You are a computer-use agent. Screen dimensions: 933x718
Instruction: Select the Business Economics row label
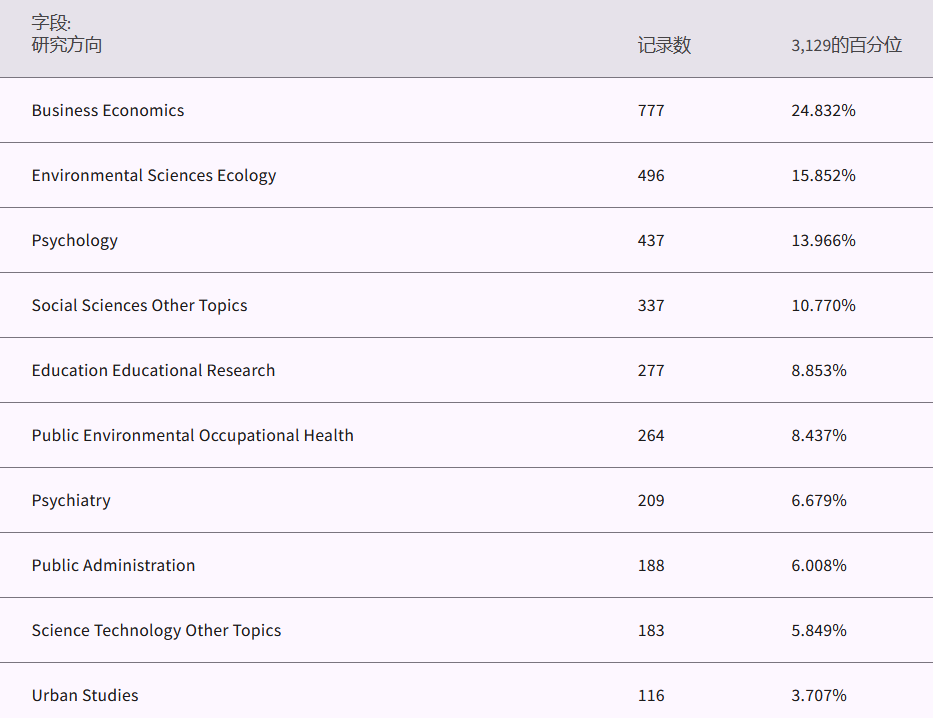point(108,110)
